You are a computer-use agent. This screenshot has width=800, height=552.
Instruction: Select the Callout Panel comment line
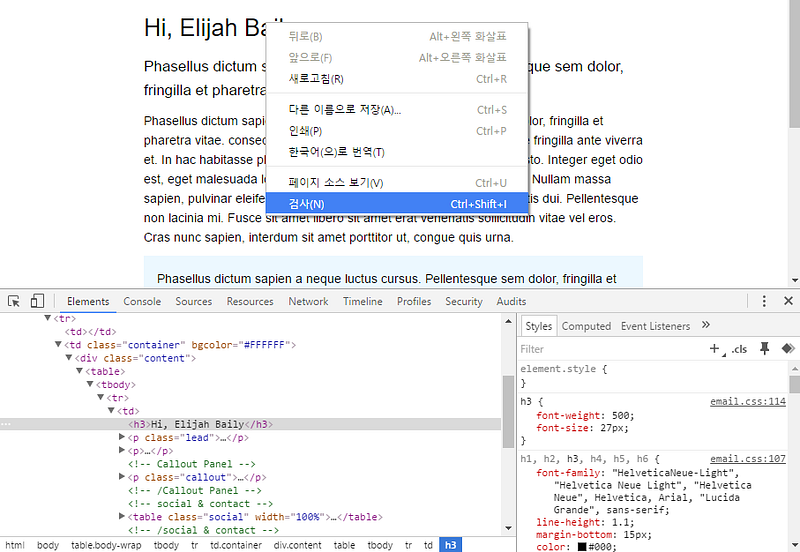coord(192,464)
